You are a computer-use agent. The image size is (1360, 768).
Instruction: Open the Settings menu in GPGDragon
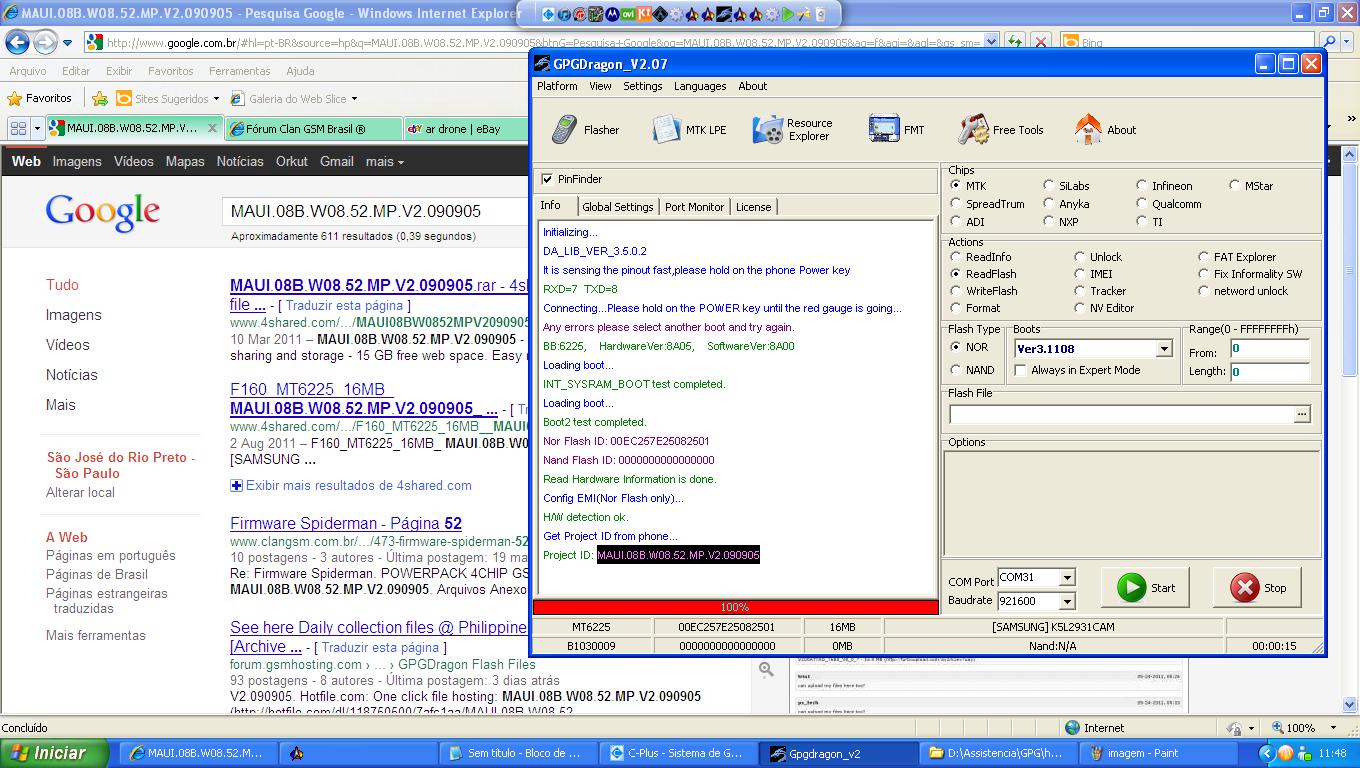pos(643,86)
